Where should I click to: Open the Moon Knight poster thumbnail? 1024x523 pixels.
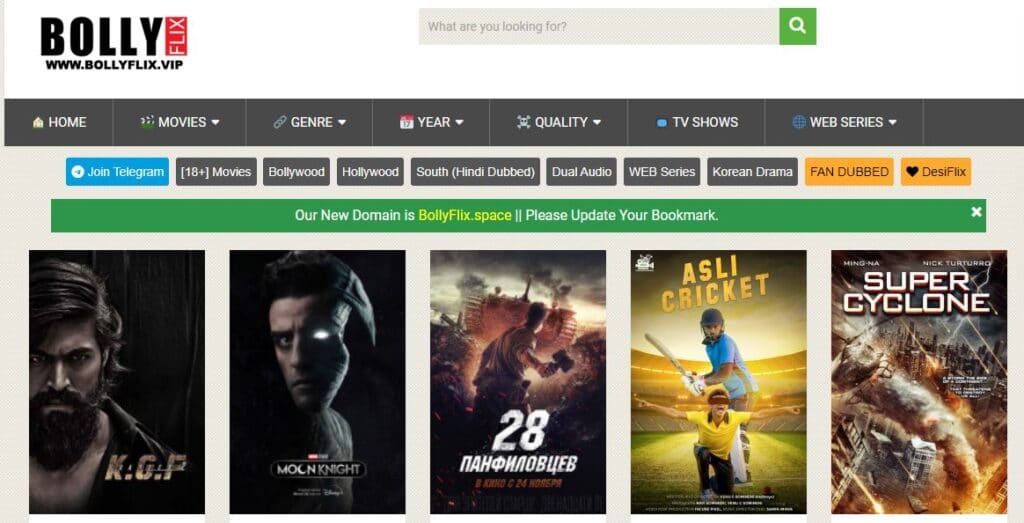[317, 381]
